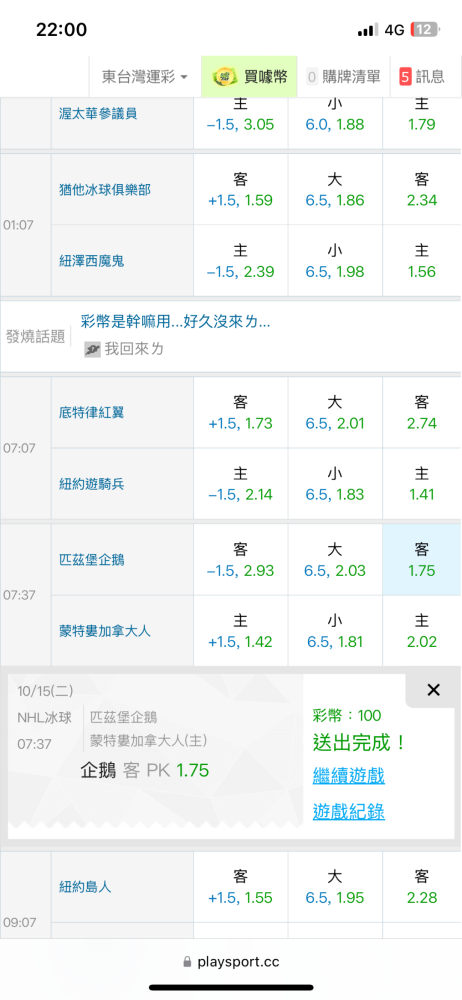462x1000 pixels.
Task: Toggle the highlighted 客 1.75 企鵝 pick
Action: 421,560
